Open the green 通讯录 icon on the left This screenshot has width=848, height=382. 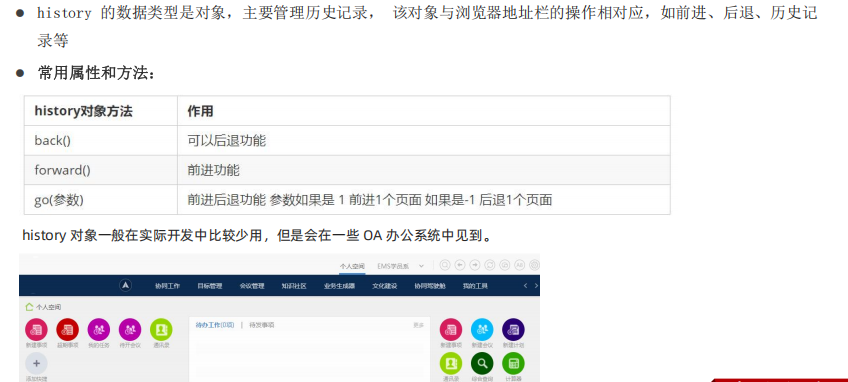click(x=161, y=330)
